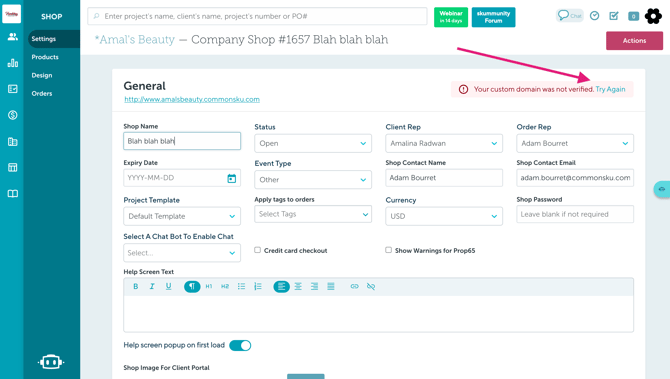
Task: Open the Status dropdown
Action: tap(313, 144)
